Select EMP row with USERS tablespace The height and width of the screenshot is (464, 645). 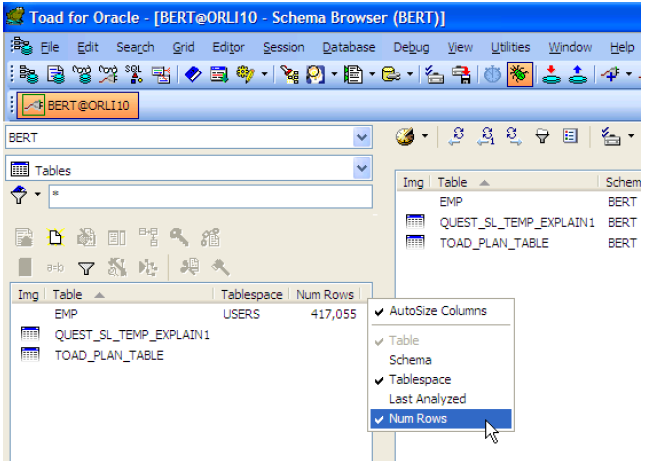[x=191, y=314]
